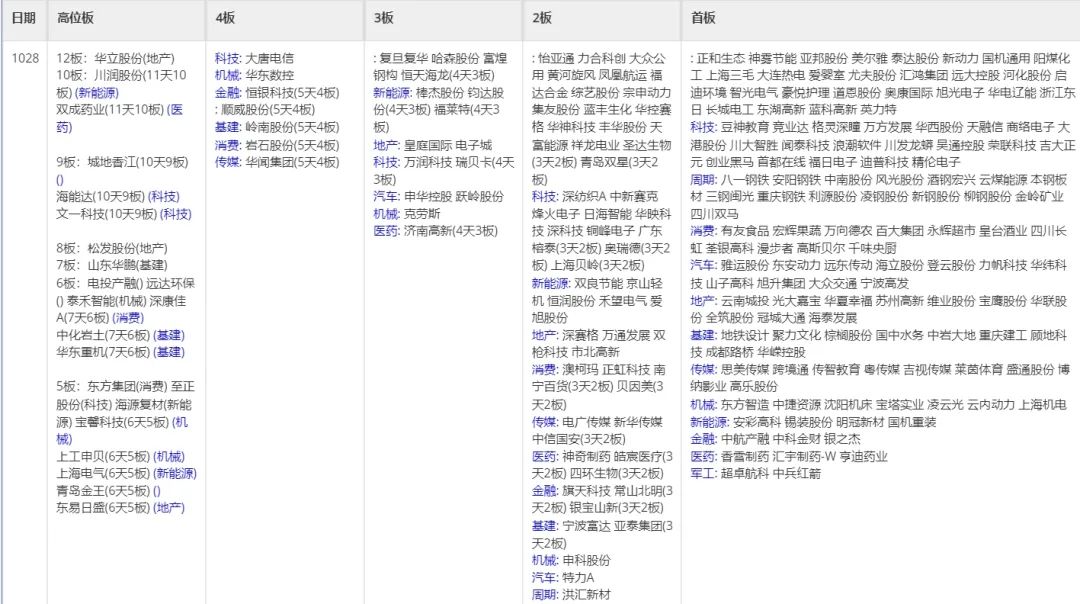
Task: Open the 科技 link after 海能达(10天9板)
Action: tap(163, 196)
